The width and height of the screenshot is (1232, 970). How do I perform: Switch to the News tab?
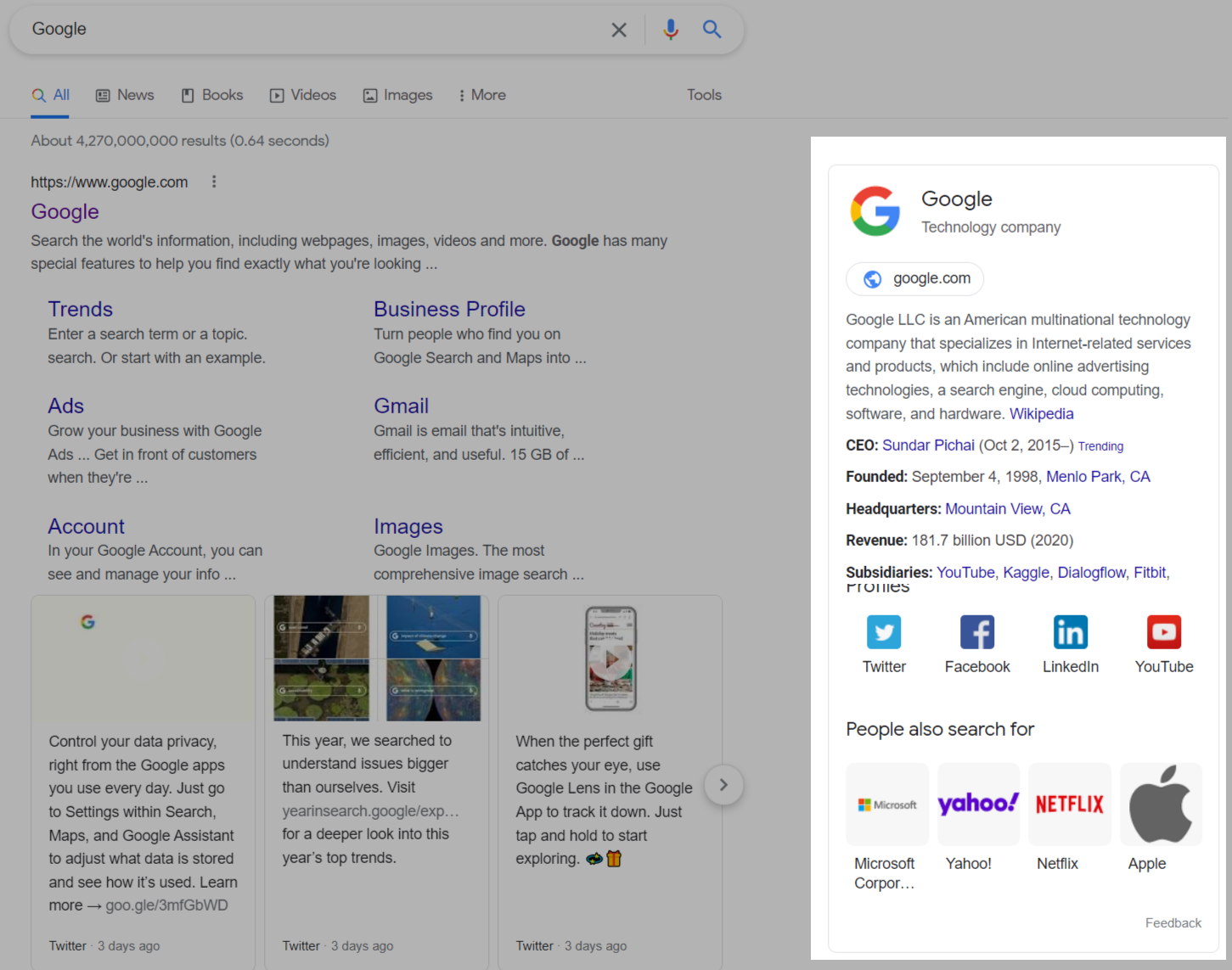point(125,95)
